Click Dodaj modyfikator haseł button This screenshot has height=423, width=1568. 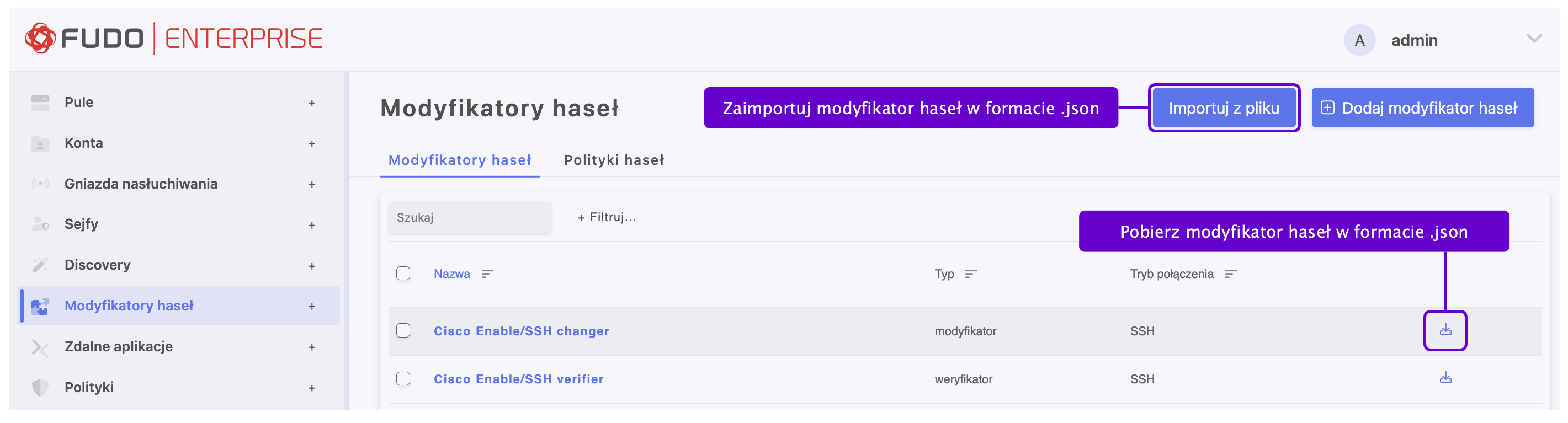[x=1422, y=108]
